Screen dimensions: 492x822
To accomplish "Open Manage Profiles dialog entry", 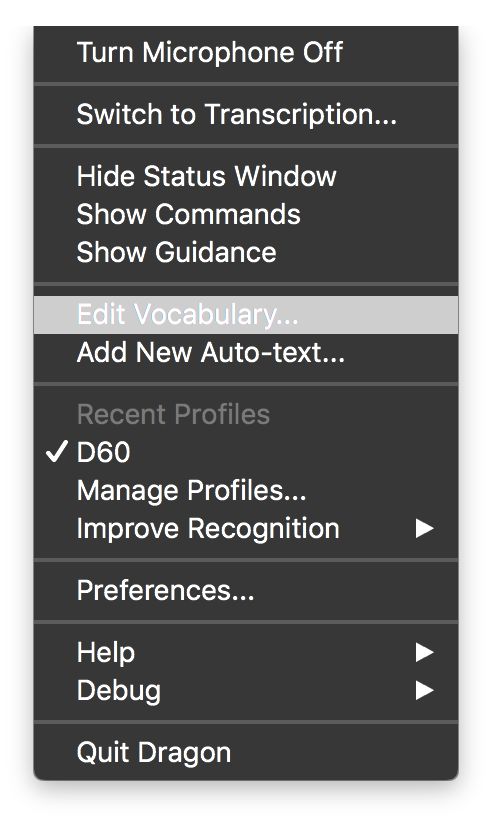I will pyautogui.click(x=246, y=491).
